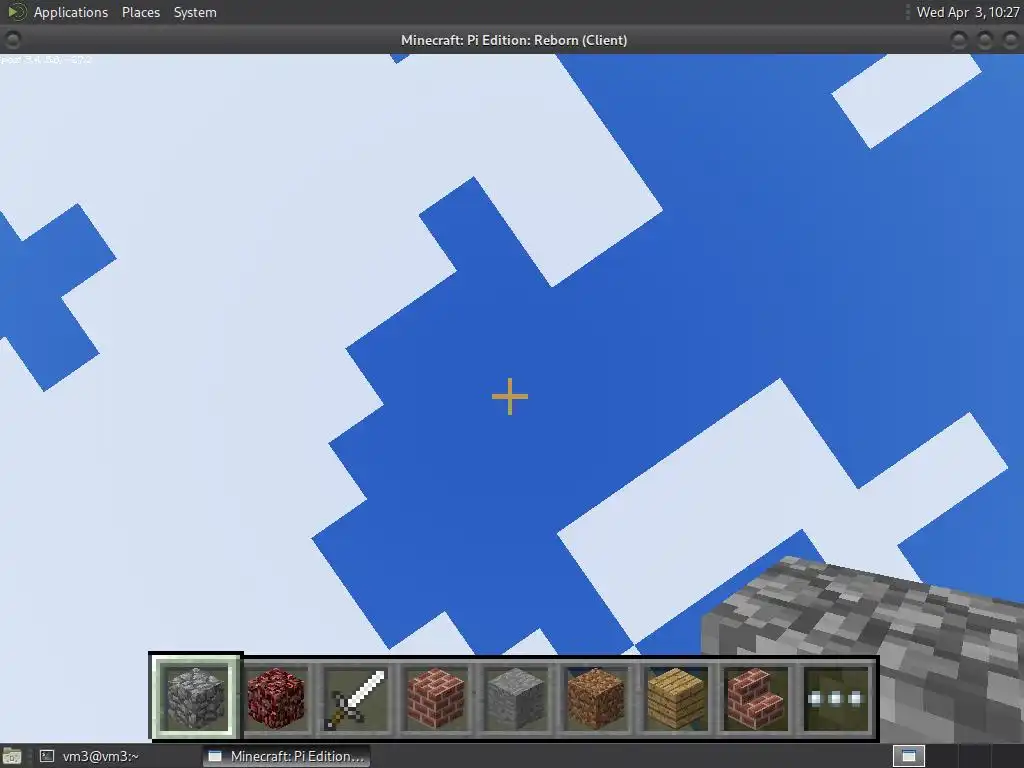Select the wooden planks hotbar slot
1024x768 pixels.
[675, 697]
